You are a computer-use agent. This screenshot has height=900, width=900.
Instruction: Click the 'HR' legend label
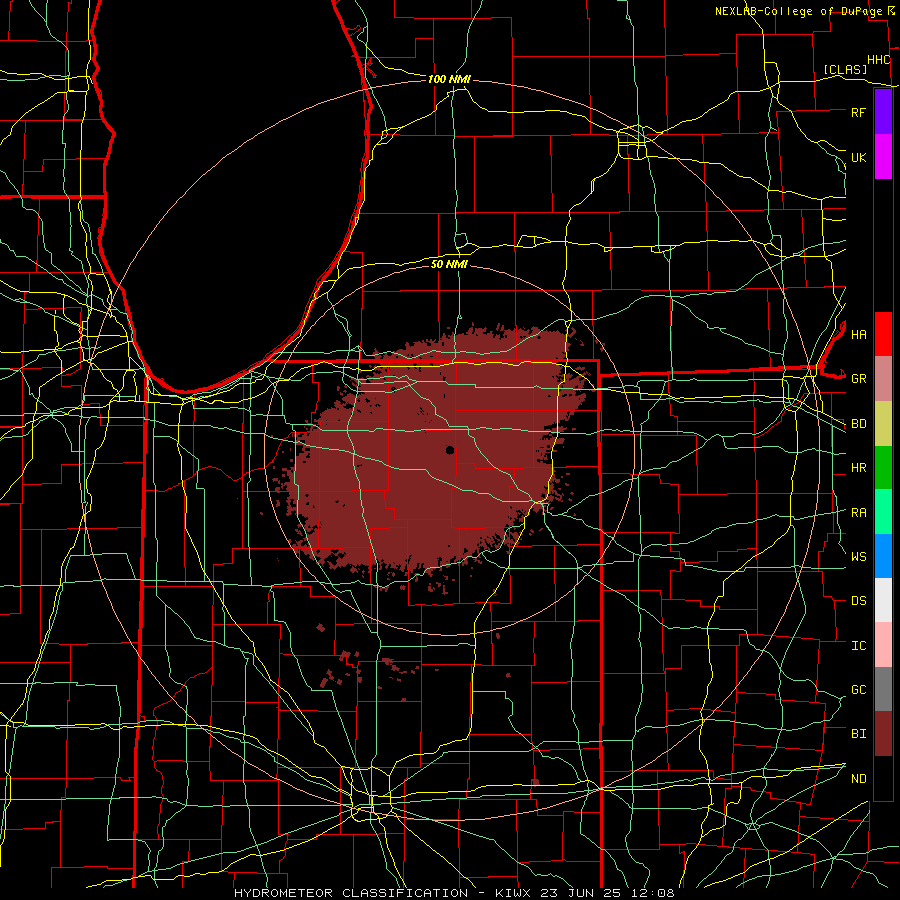858,468
